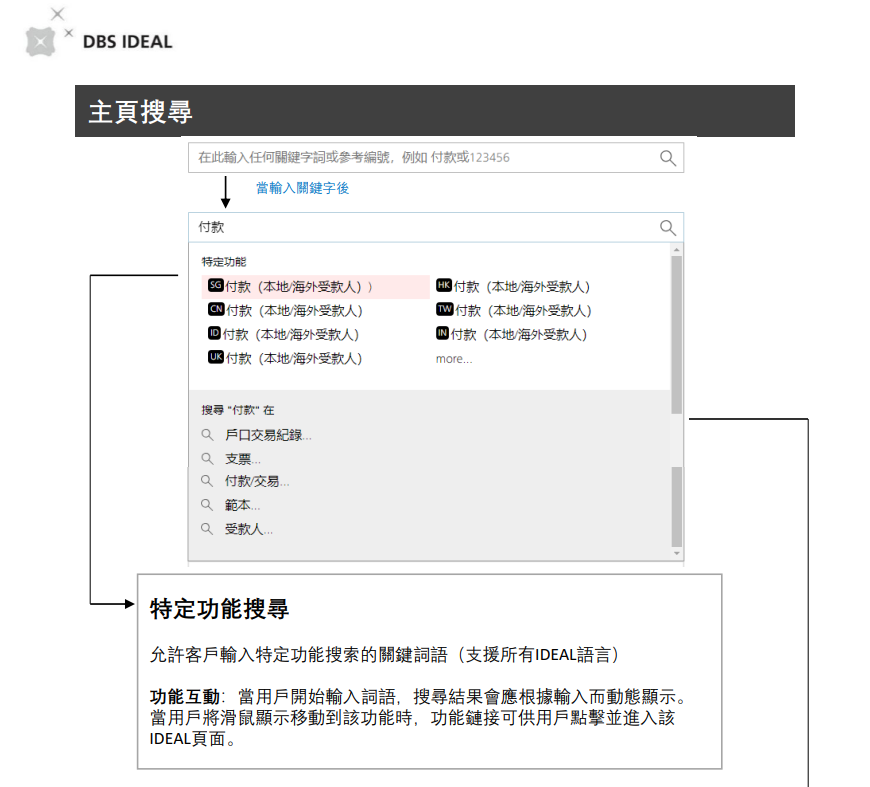
Task: Click the 功能互動 bold label
Action: (185, 697)
